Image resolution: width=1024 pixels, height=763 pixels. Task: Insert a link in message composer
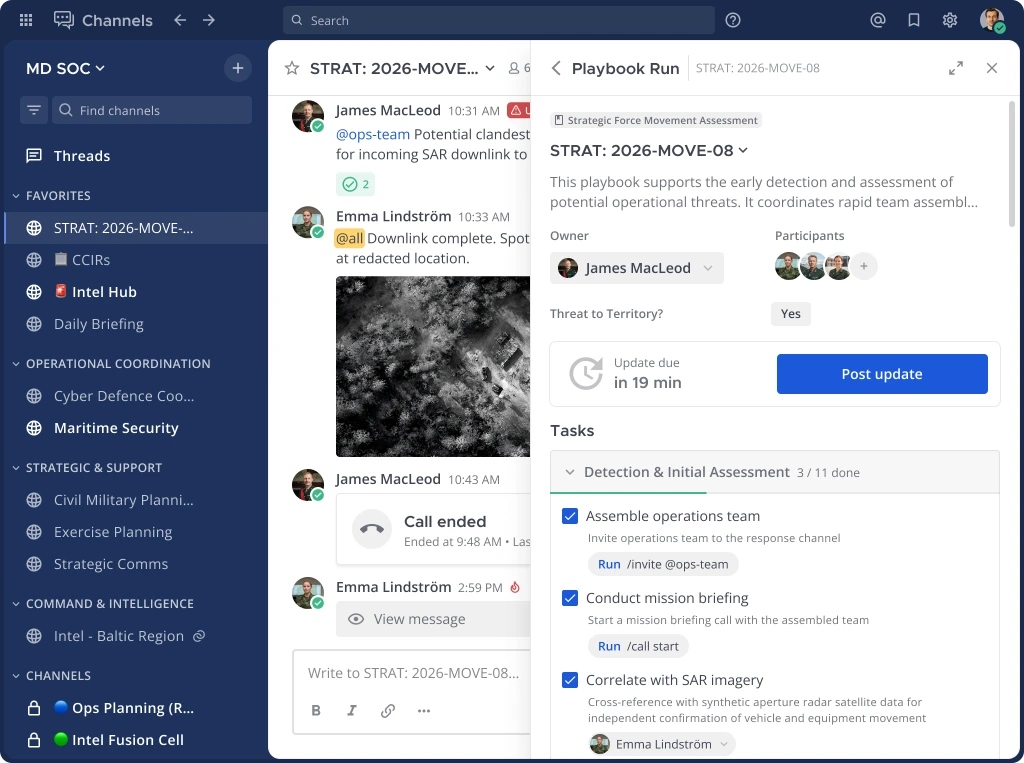388,710
